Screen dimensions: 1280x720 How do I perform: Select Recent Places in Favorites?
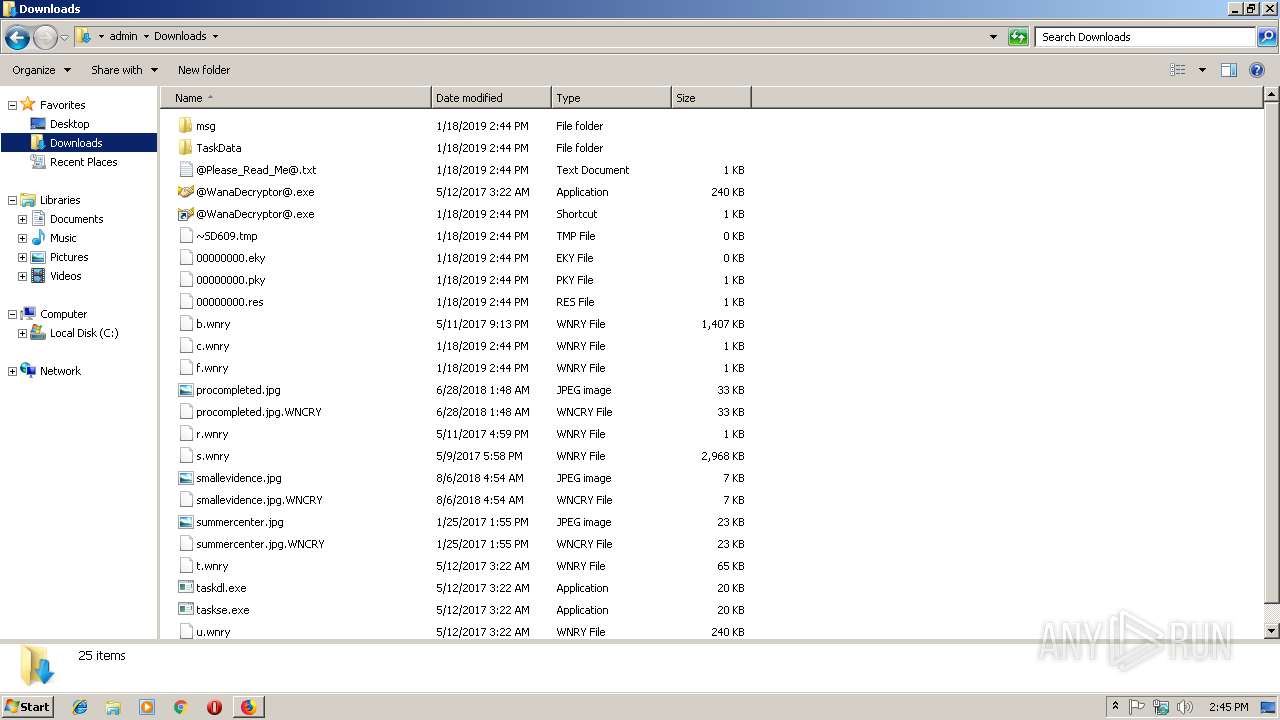pos(83,162)
